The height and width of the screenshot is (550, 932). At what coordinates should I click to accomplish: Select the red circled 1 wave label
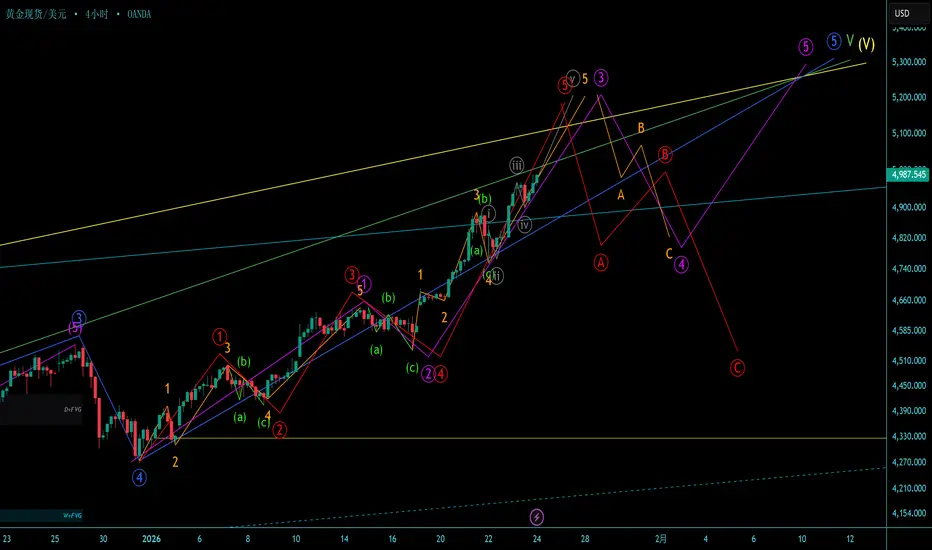(x=219, y=337)
